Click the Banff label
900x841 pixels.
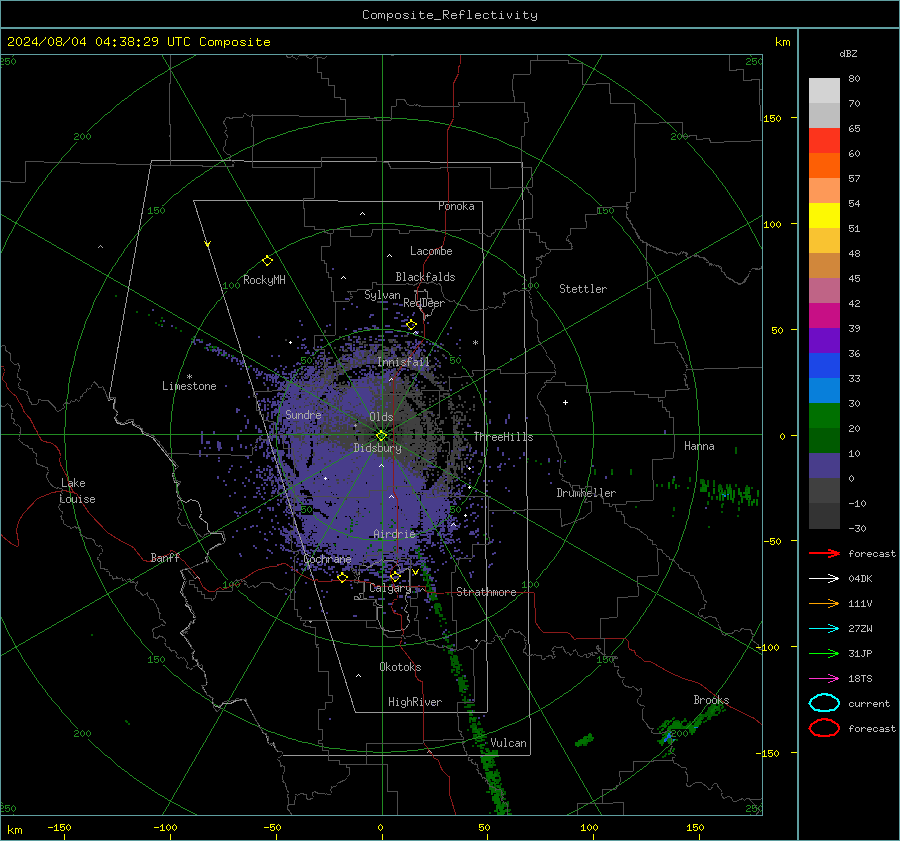click(x=165, y=557)
